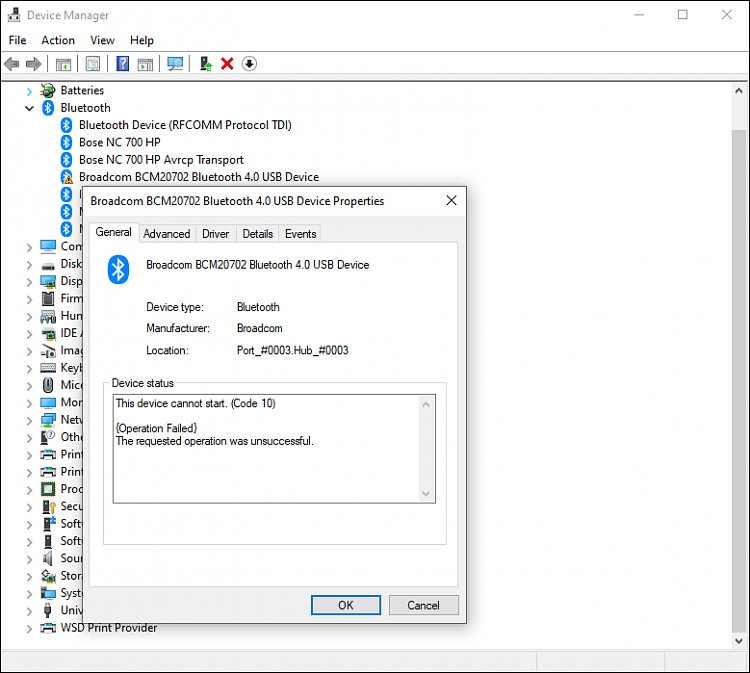
Task: Click the Batteries category icon
Action: (48, 90)
